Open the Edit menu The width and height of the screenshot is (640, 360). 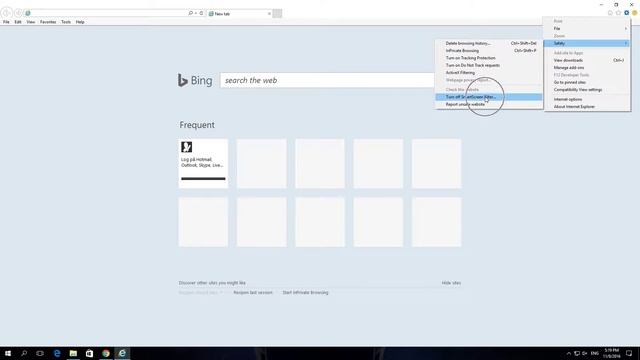(x=18, y=22)
